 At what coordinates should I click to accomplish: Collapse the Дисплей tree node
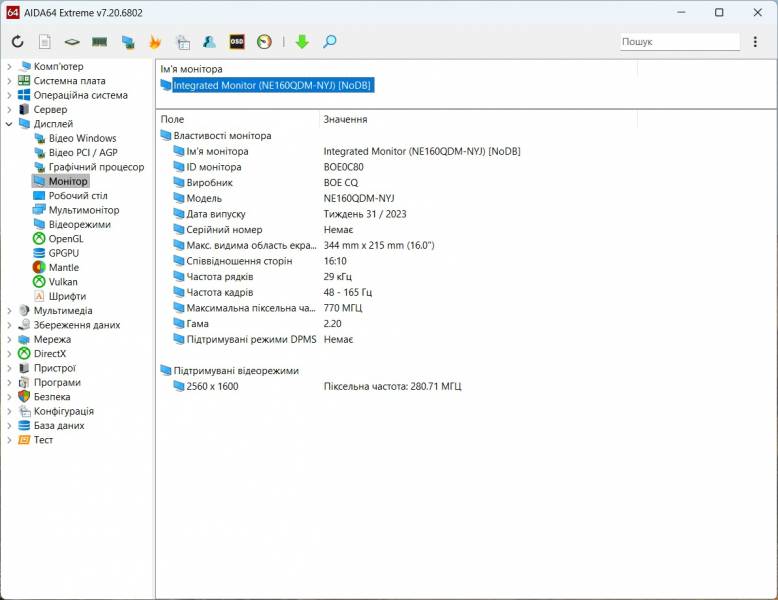click(9, 124)
